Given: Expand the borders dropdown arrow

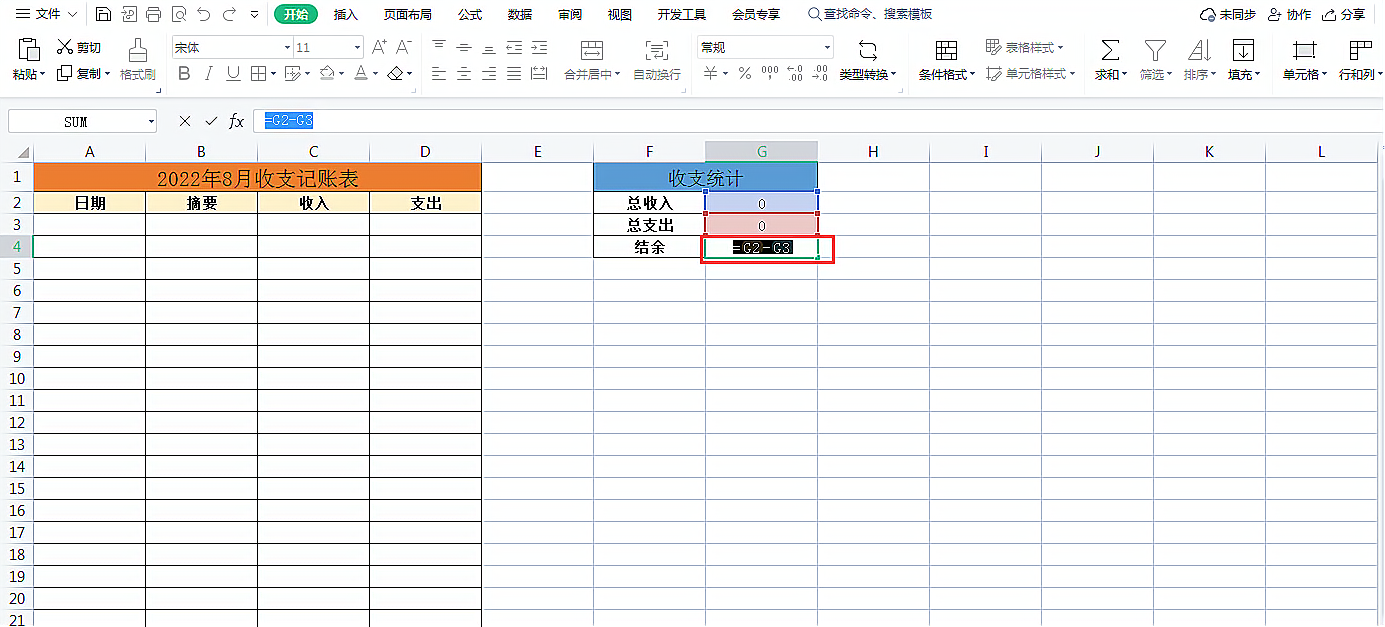Looking at the screenshot, I should (272, 73).
